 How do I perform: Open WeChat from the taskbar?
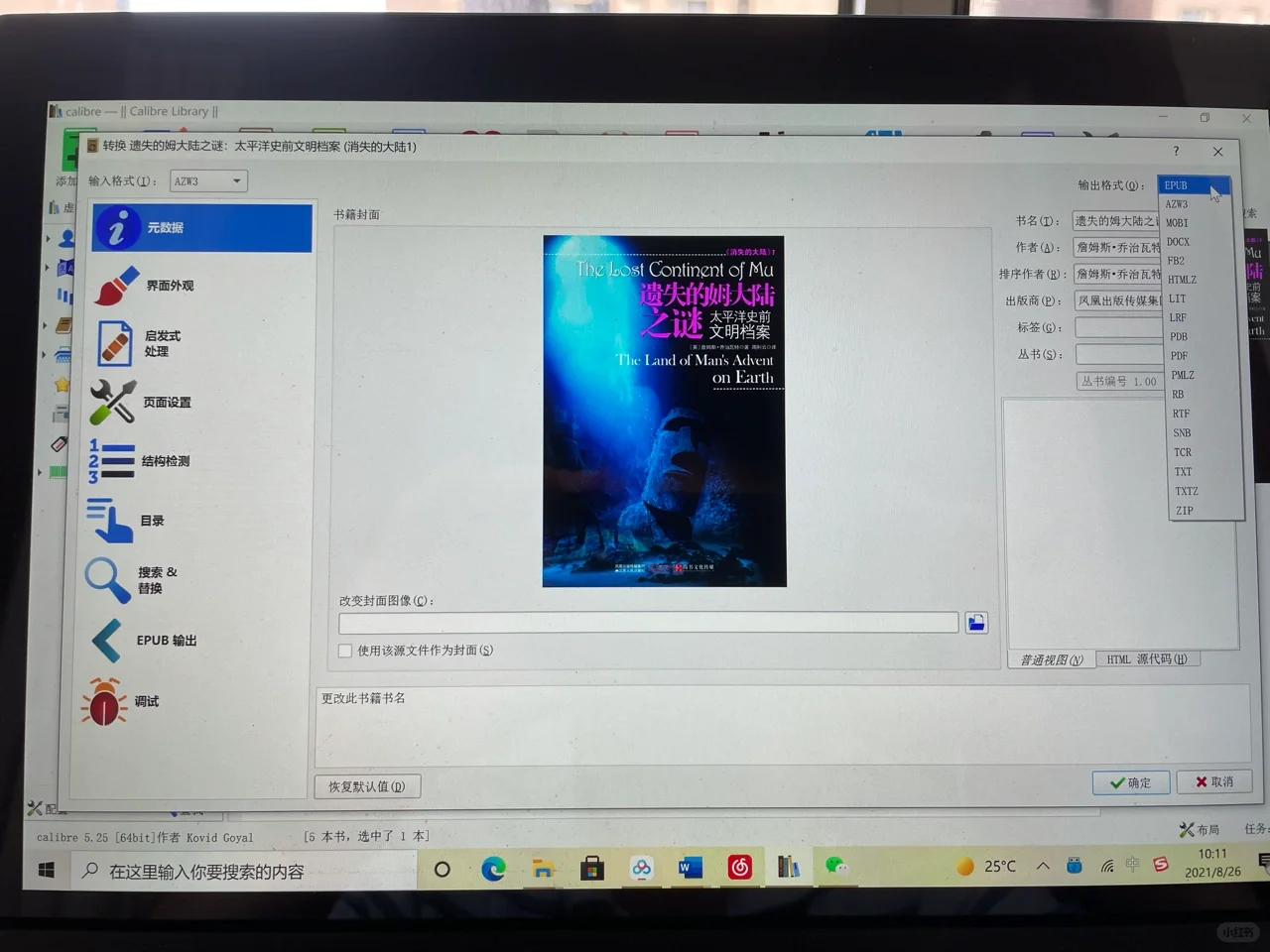(x=836, y=866)
